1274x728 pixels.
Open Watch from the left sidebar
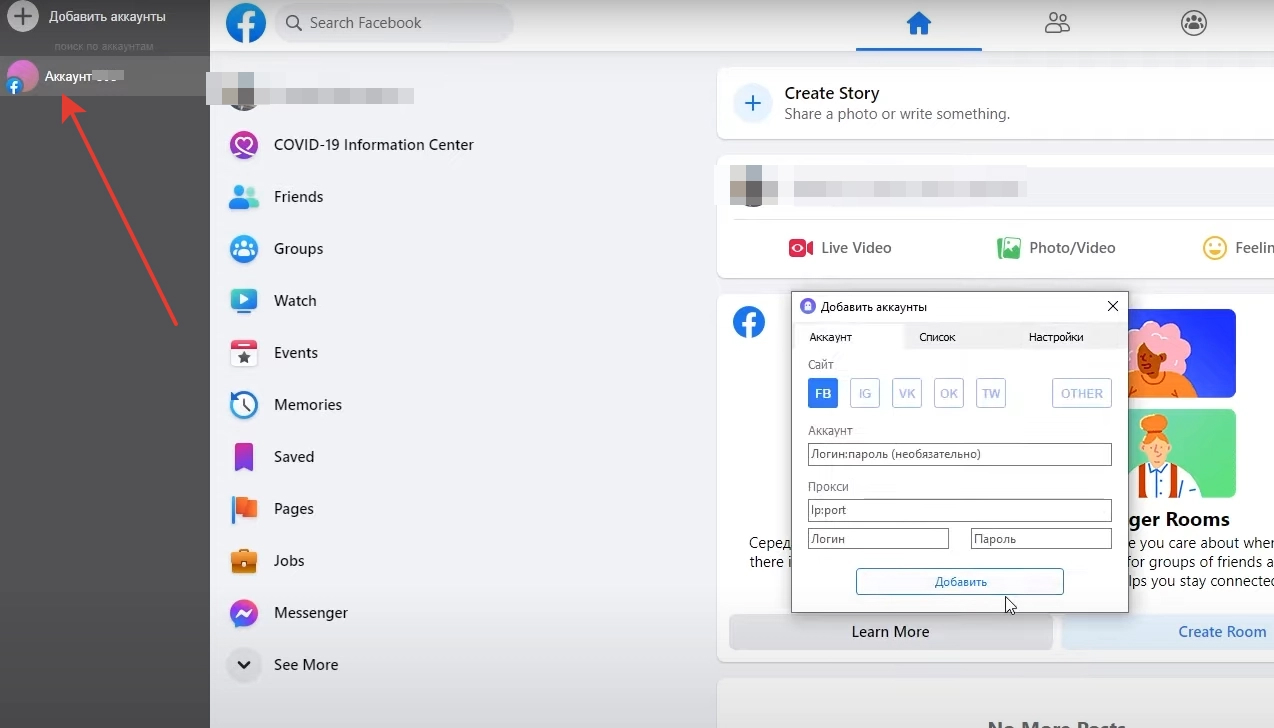point(294,301)
